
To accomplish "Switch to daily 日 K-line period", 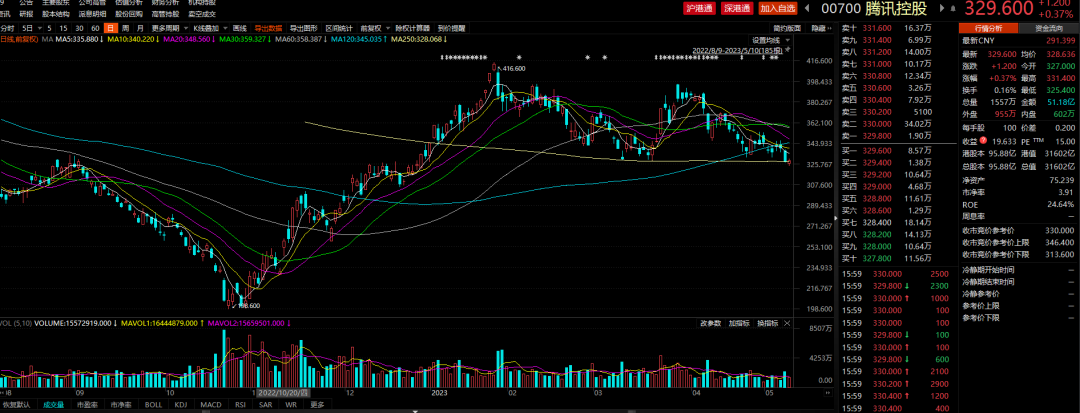I will coord(110,28).
